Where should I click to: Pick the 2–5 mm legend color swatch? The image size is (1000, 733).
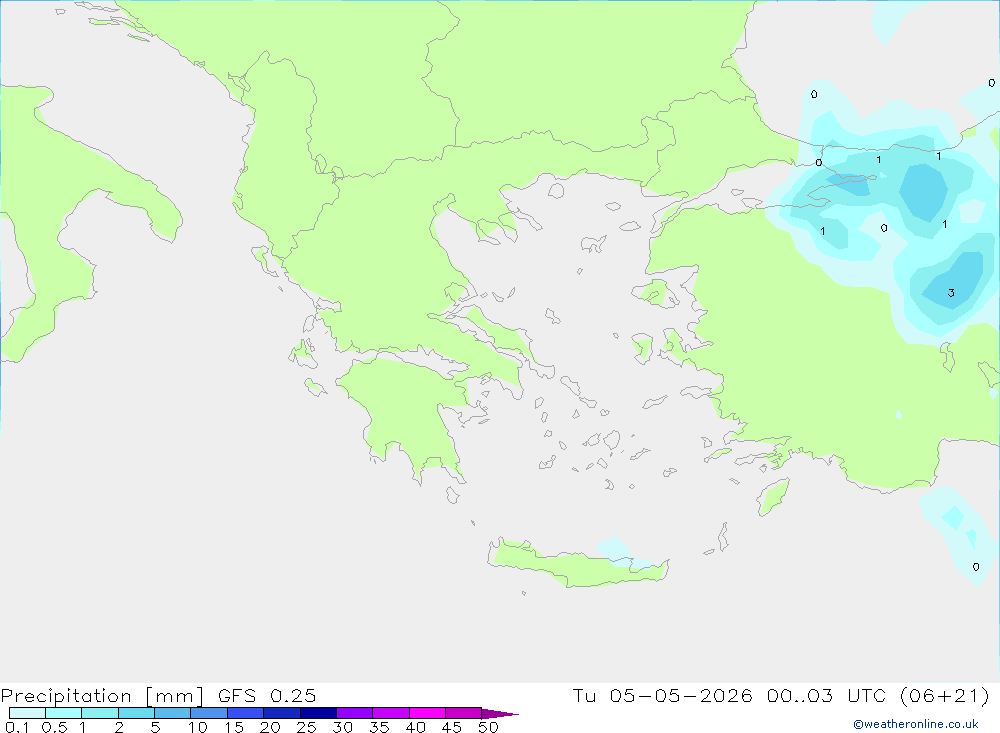136,713
